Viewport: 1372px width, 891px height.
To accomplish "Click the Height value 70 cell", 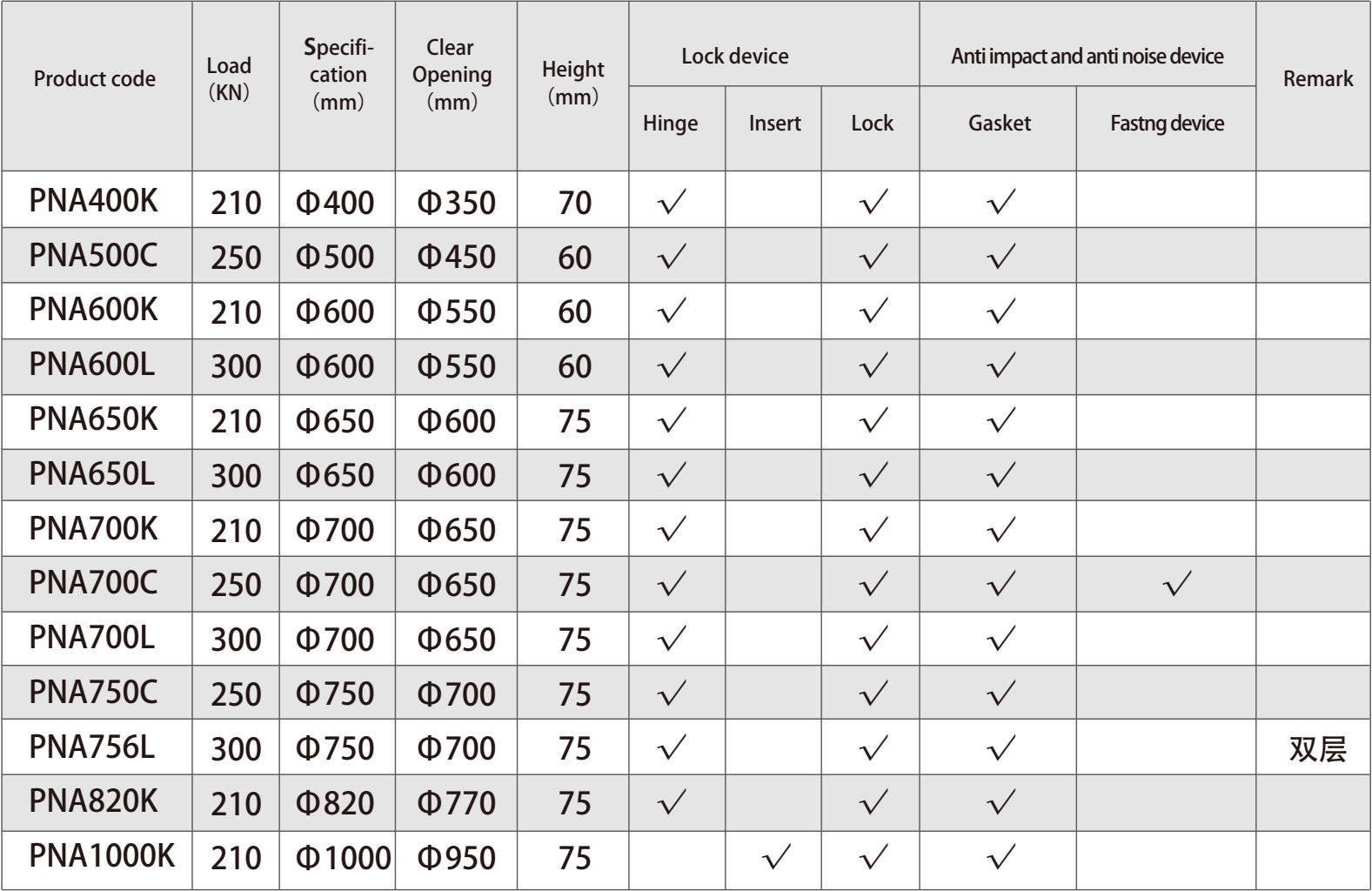I will click(x=574, y=203).
